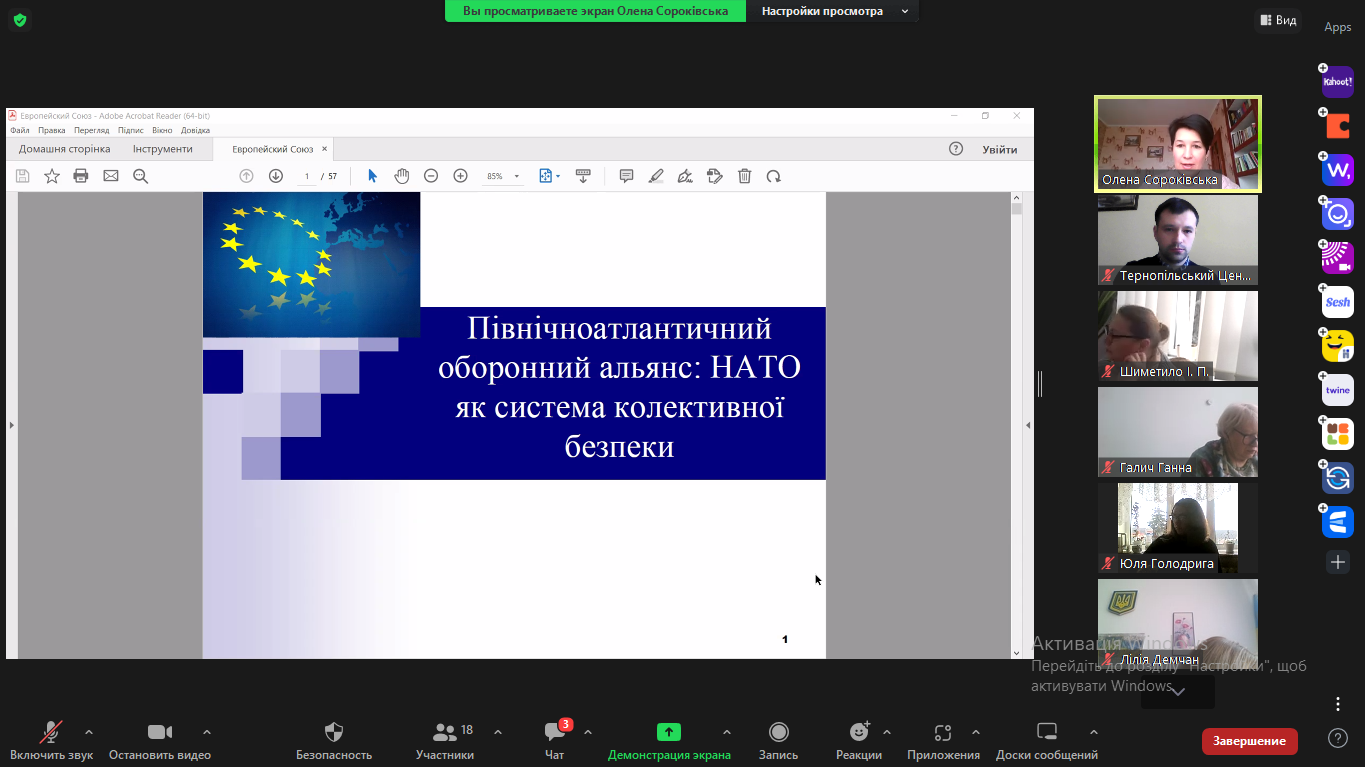Start Демонстрация экрана screen share
Image resolution: width=1365 pixels, height=767 pixels.
pos(669,741)
